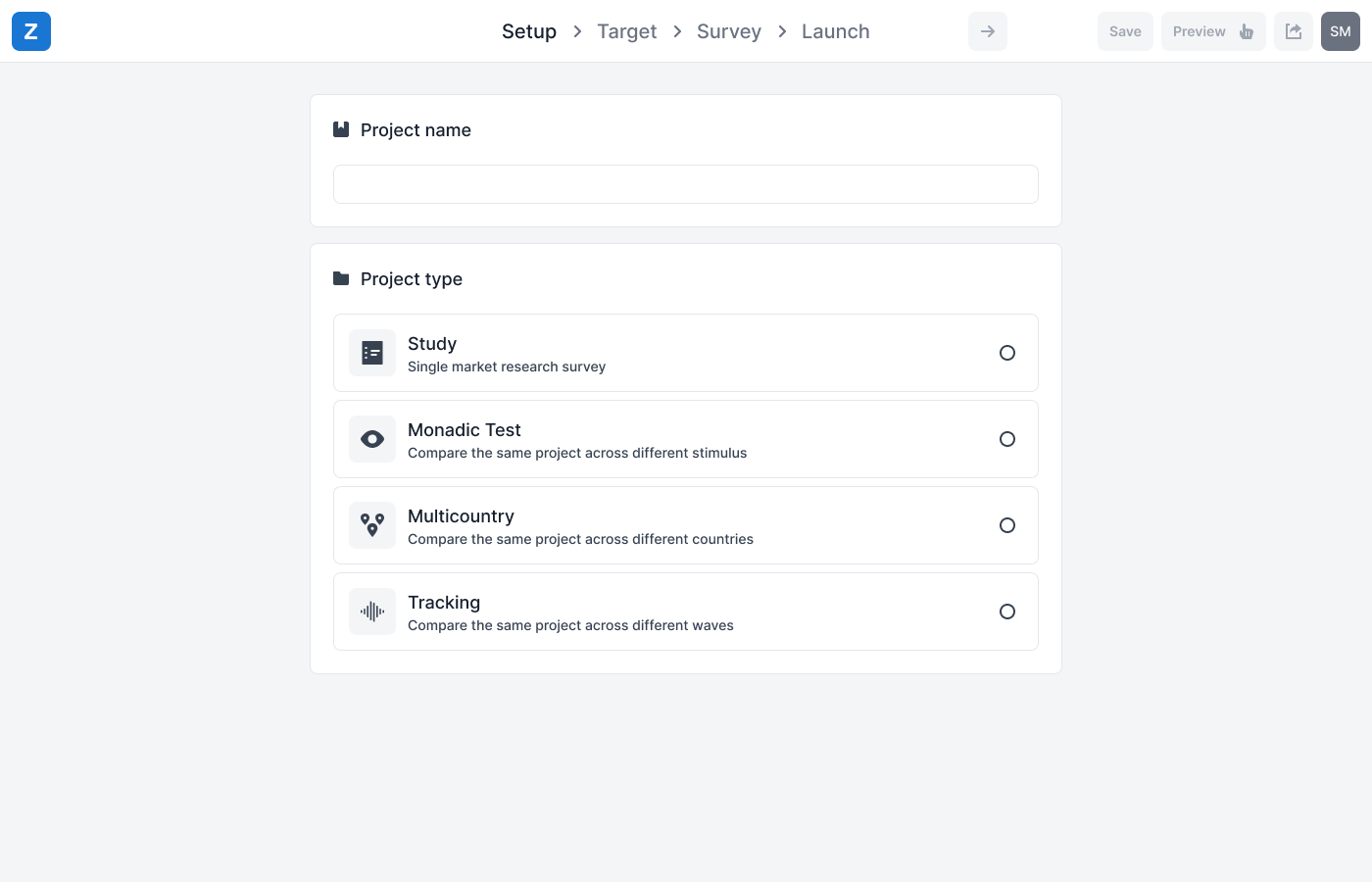
Task: Open the SM user avatar menu
Action: tap(1340, 31)
